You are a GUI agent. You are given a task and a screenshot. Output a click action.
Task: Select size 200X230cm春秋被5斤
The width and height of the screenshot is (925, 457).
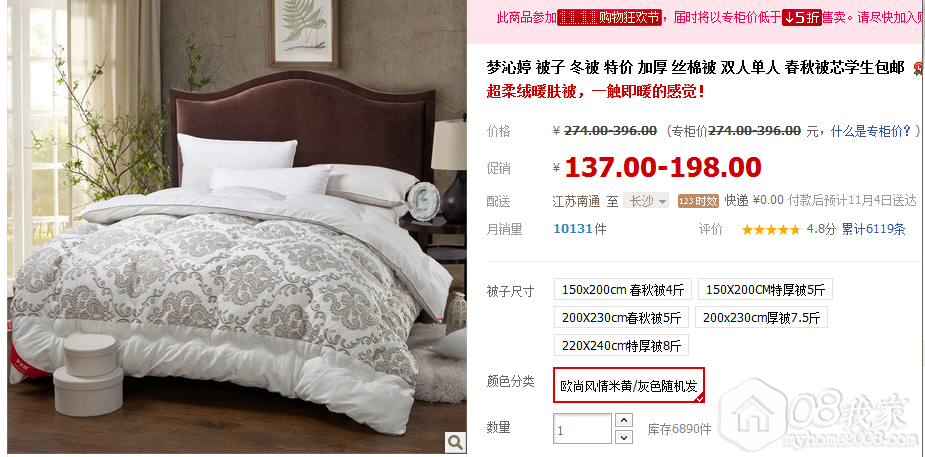[x=621, y=318]
